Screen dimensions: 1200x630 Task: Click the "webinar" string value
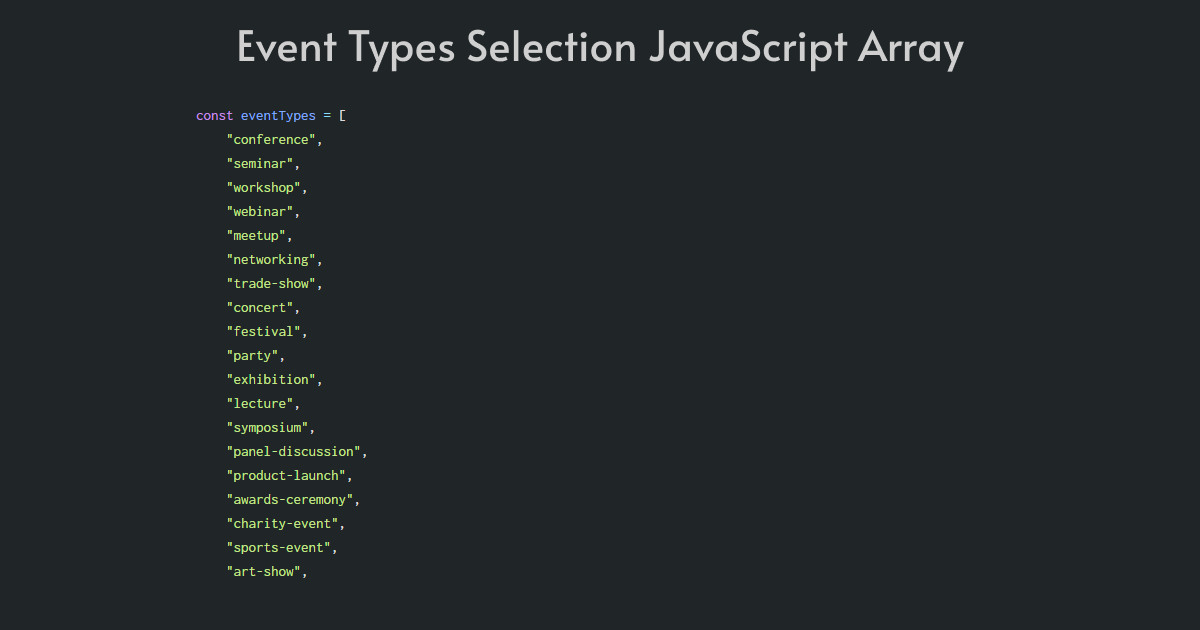click(x=260, y=212)
